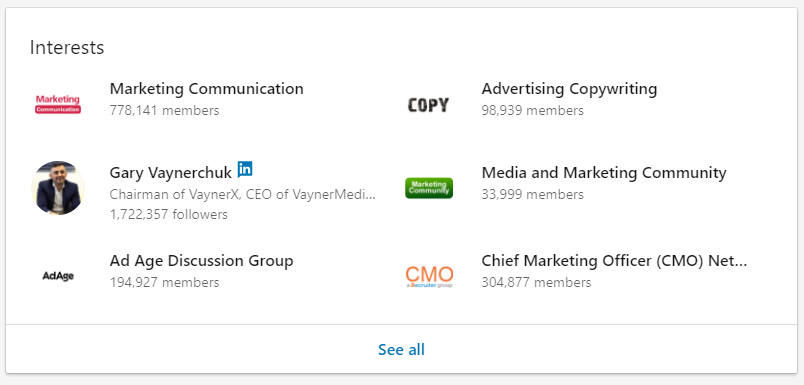Click the 98,939 members count

[532, 111]
